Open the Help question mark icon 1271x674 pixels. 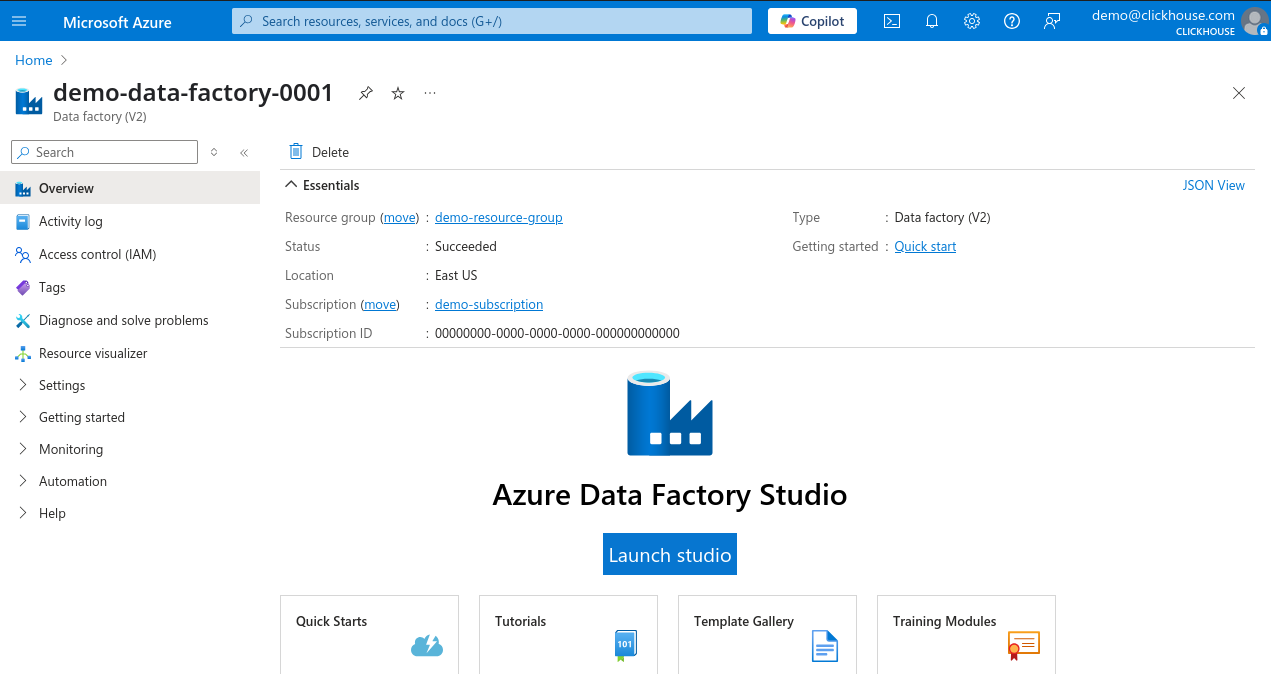pyautogui.click(x=1011, y=21)
